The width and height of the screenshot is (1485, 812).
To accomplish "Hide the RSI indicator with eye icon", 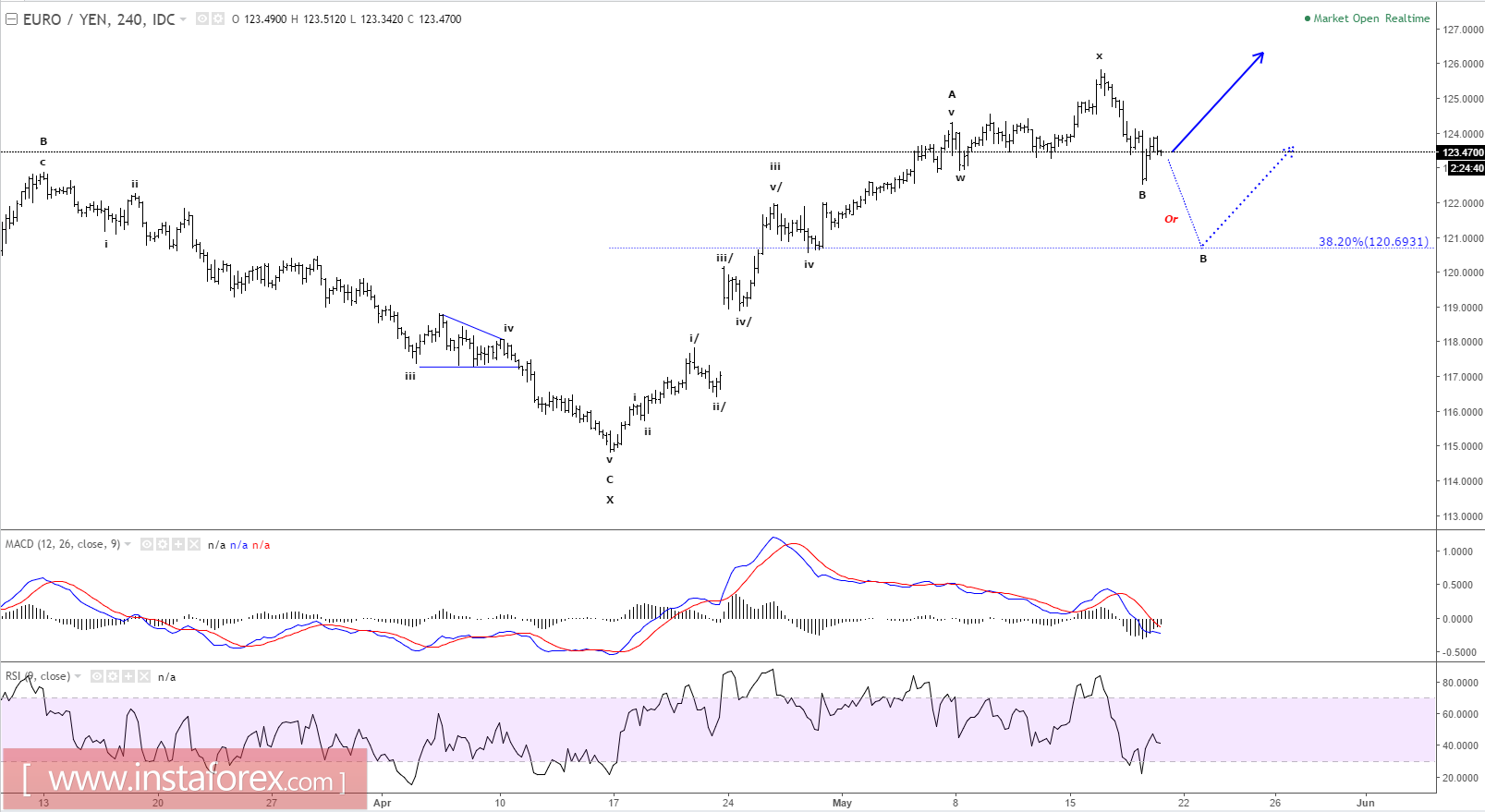I will [96, 676].
